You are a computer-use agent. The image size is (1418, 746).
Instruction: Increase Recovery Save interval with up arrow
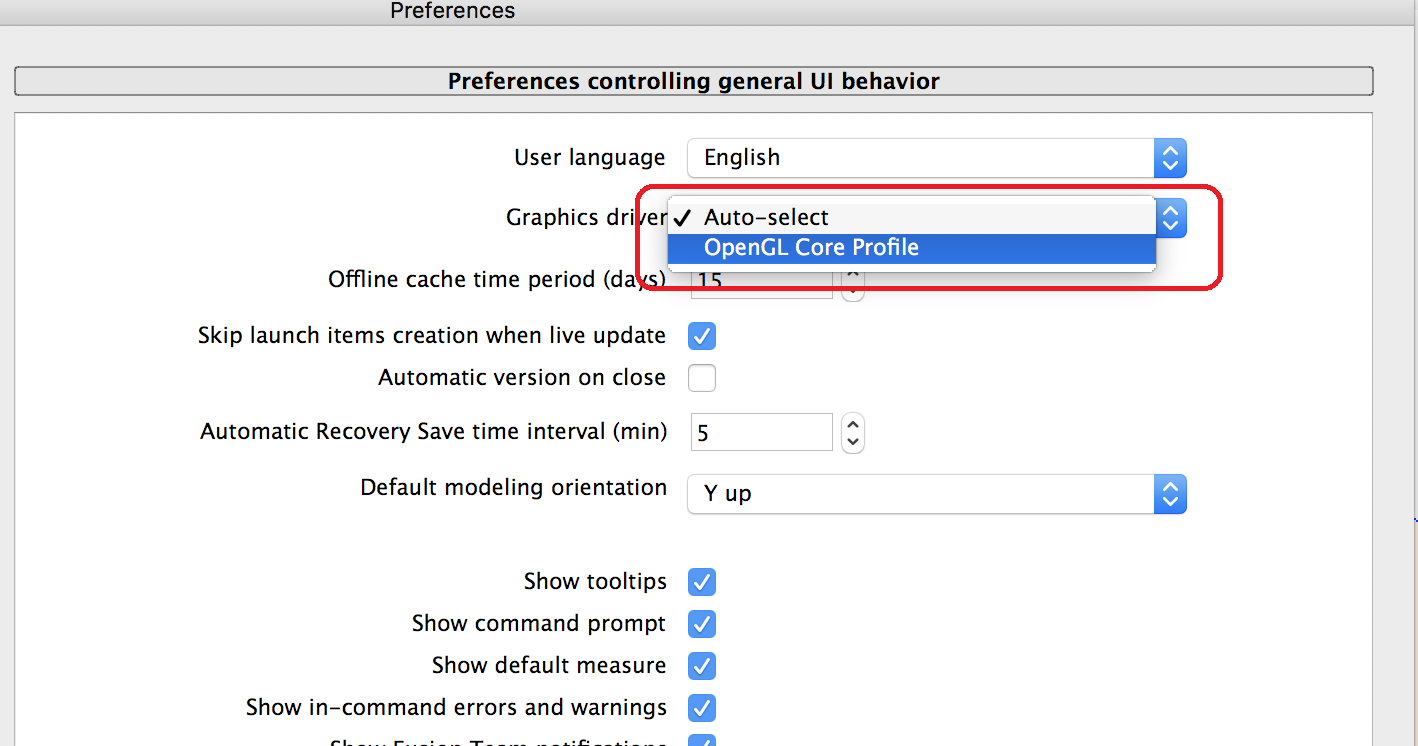pyautogui.click(x=853, y=424)
